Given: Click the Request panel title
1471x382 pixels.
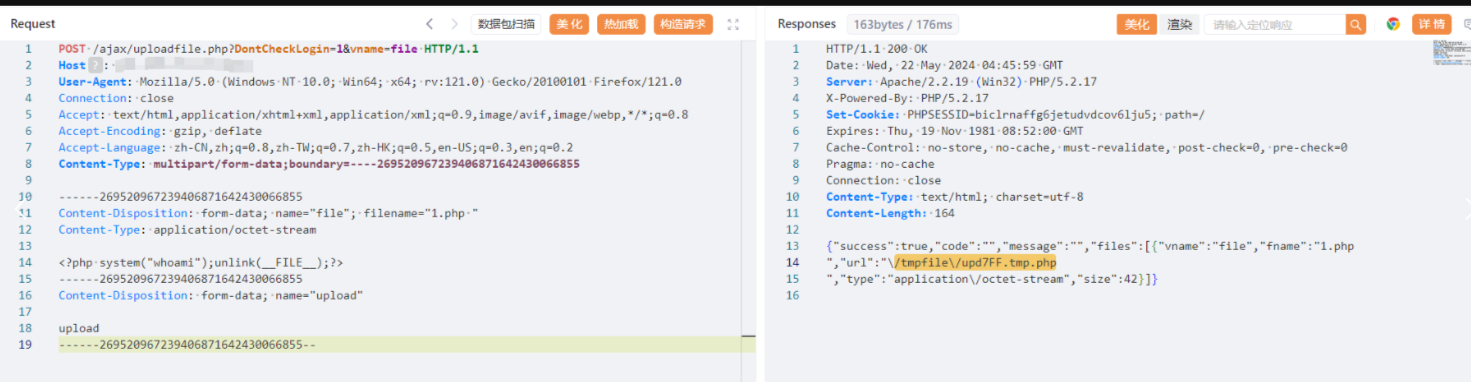Looking at the screenshot, I should coord(33,24).
